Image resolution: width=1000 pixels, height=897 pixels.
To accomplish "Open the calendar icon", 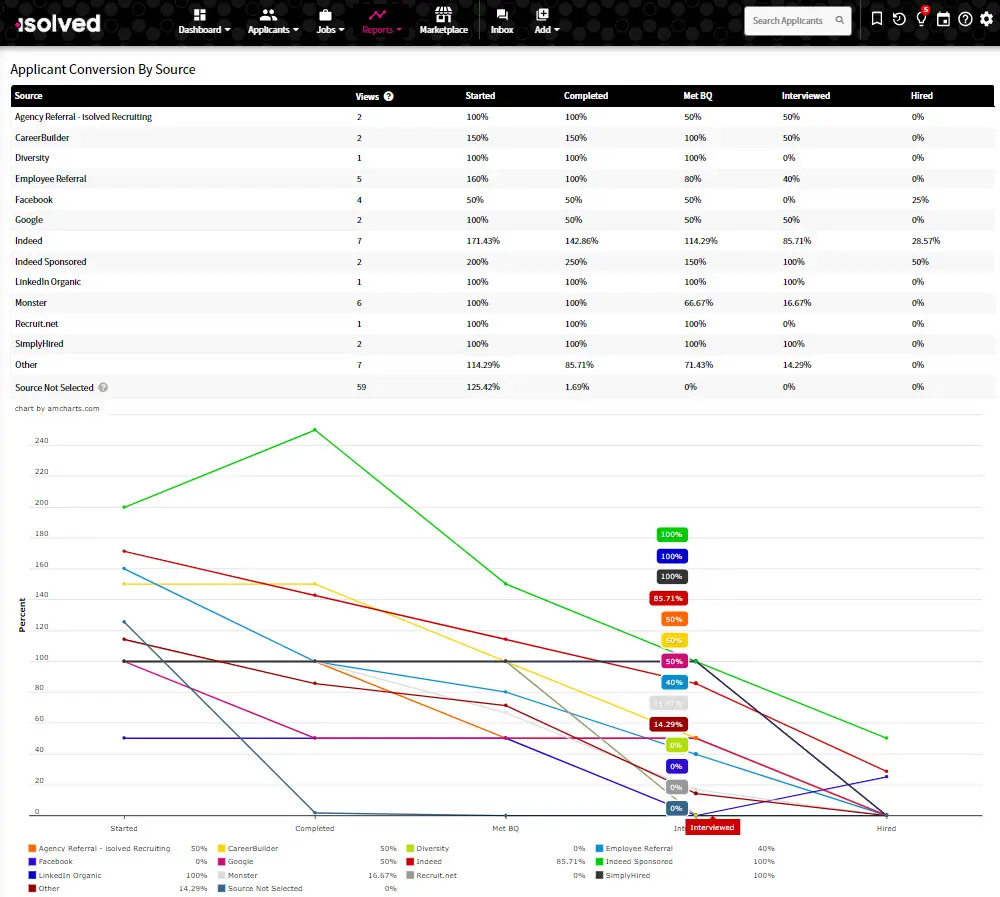I will [943, 19].
